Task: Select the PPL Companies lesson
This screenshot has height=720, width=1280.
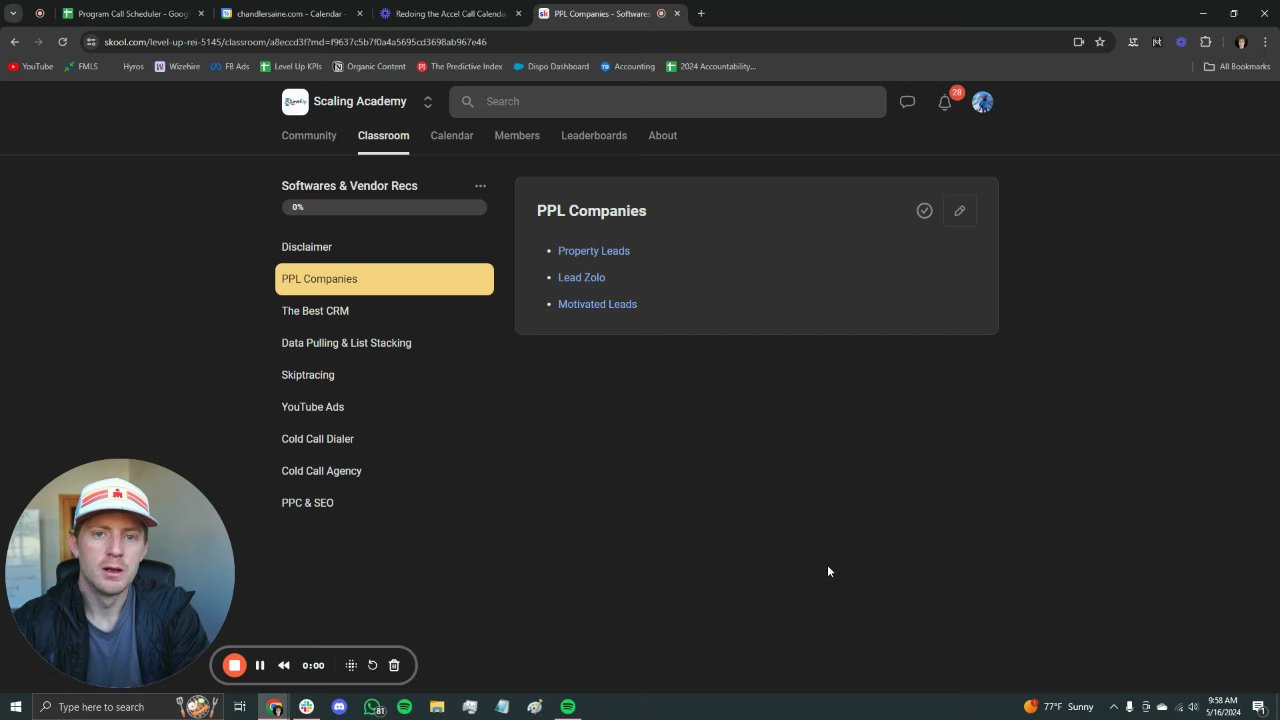Action: point(384,279)
